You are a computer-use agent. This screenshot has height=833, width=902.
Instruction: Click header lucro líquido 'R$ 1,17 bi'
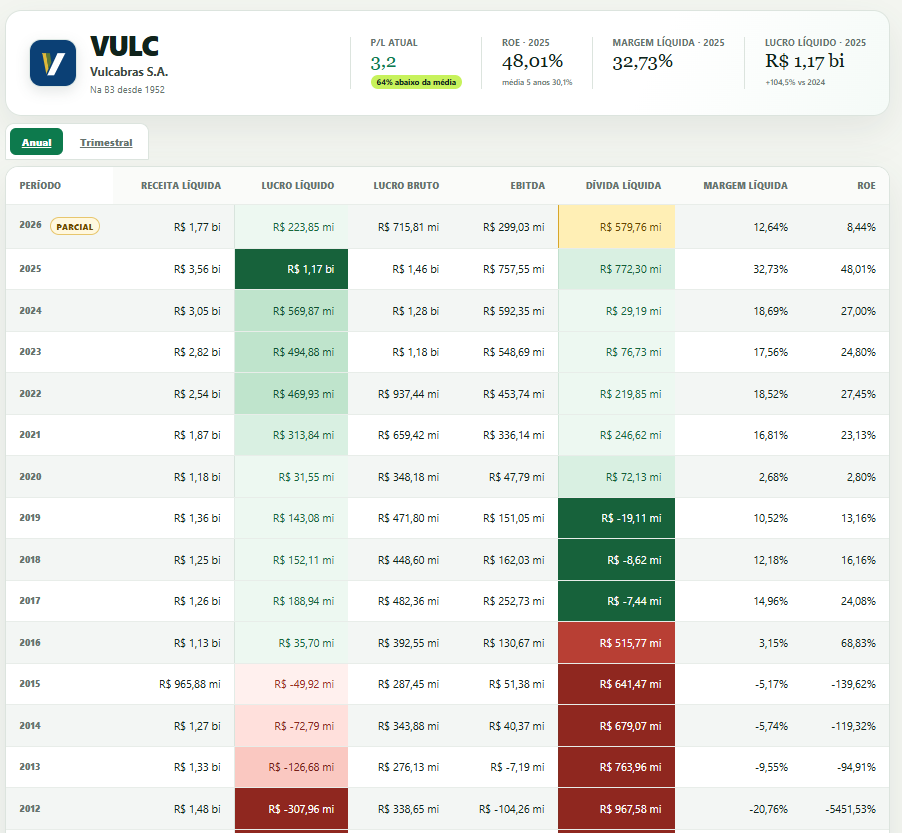pos(804,61)
